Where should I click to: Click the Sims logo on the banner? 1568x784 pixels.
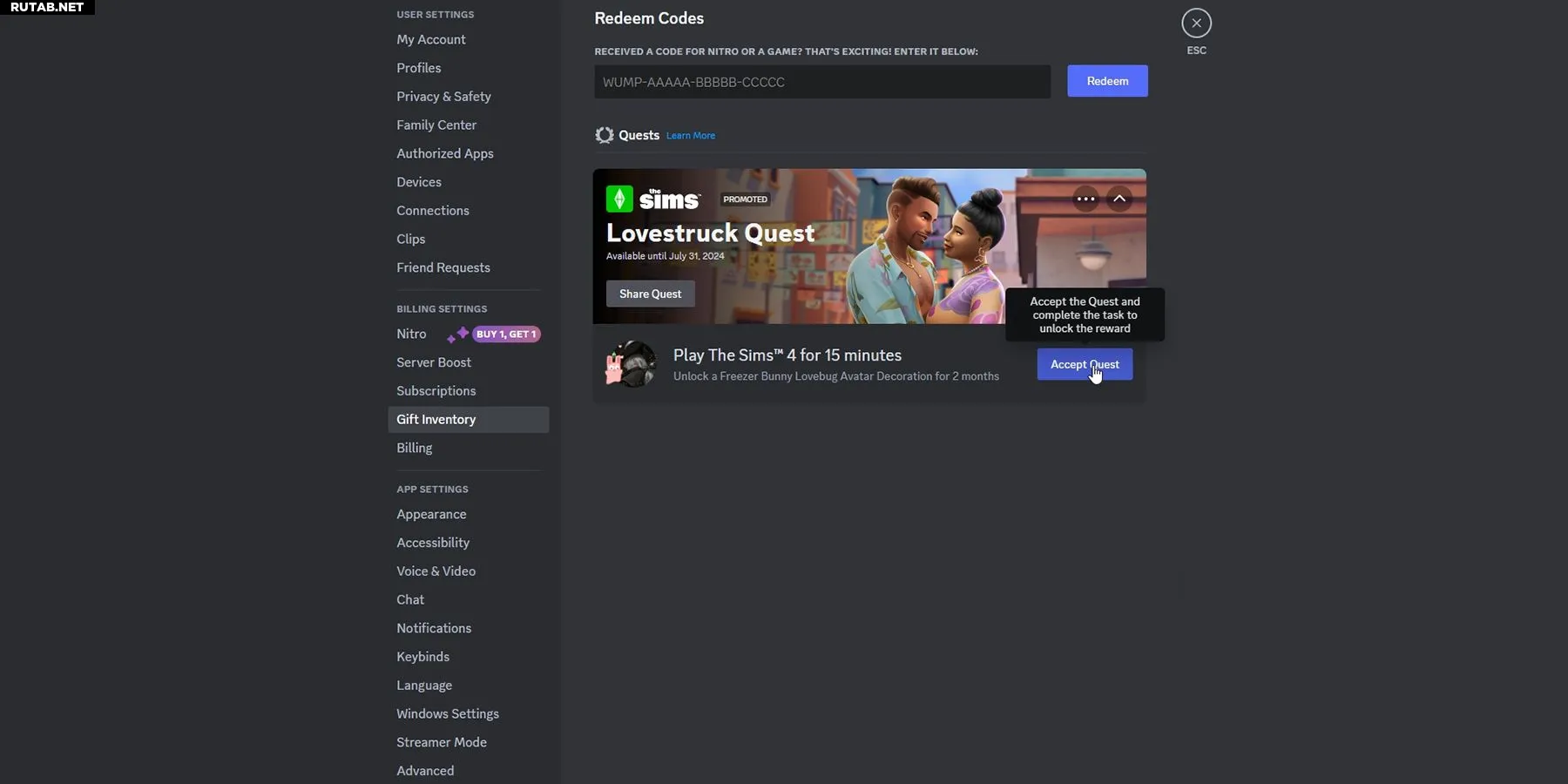(x=653, y=199)
